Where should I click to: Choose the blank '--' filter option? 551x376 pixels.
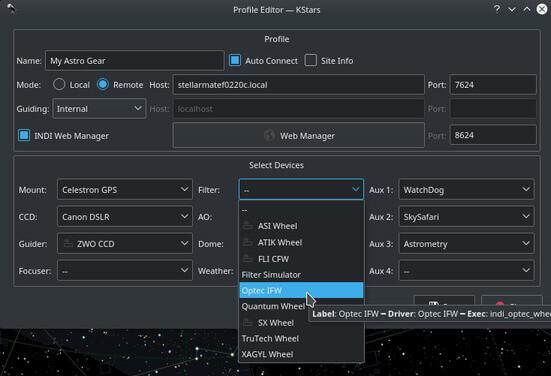301,210
